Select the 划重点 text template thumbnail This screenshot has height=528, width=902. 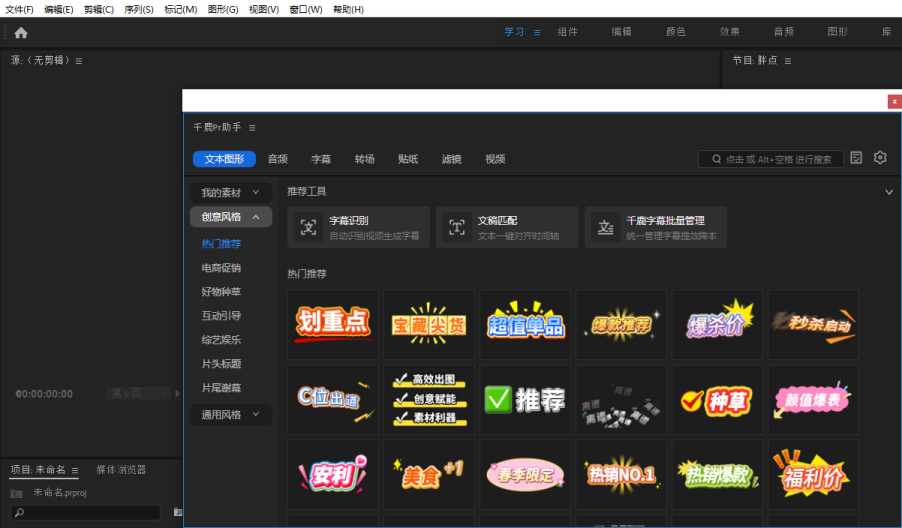coord(333,324)
